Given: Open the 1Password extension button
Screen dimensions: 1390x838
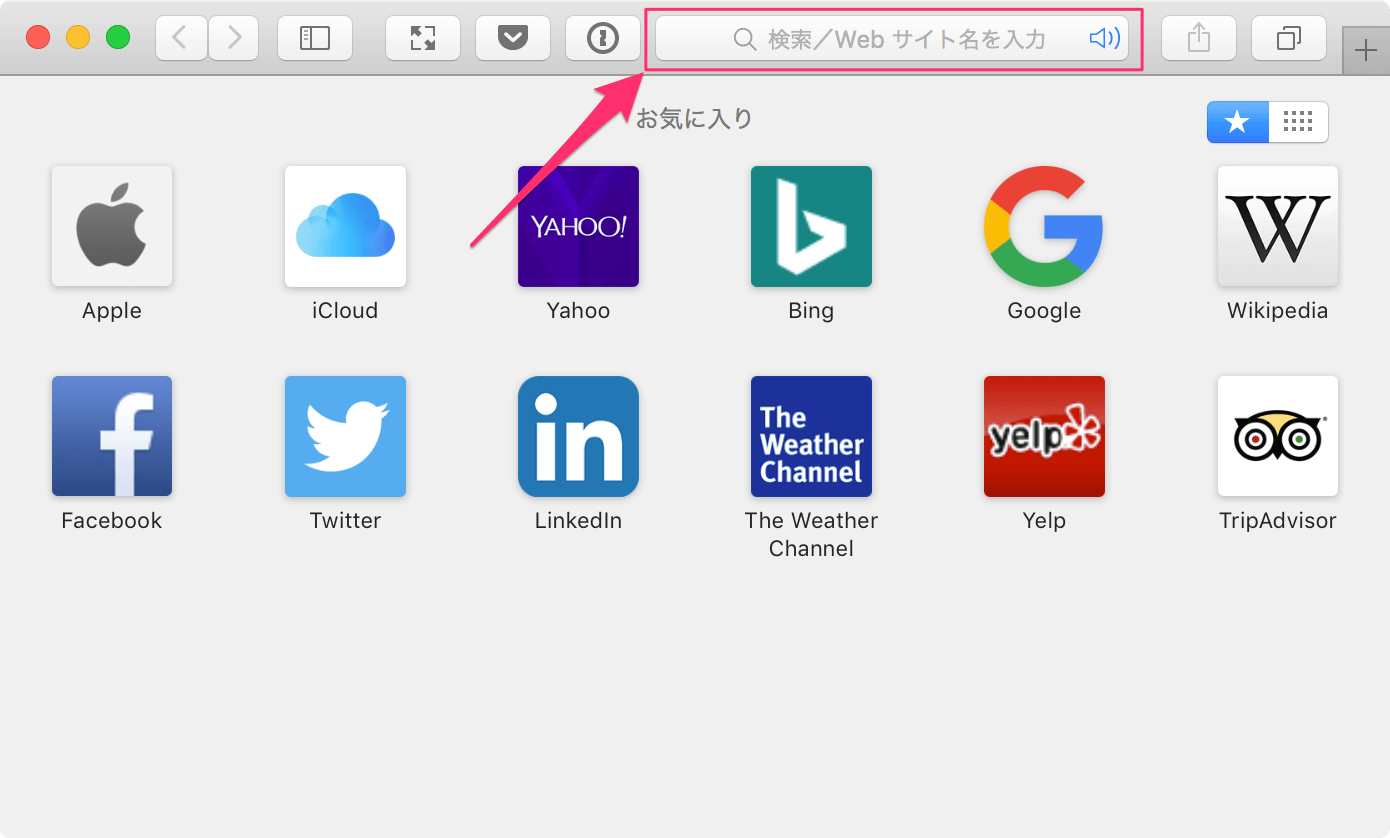Looking at the screenshot, I should 603,38.
